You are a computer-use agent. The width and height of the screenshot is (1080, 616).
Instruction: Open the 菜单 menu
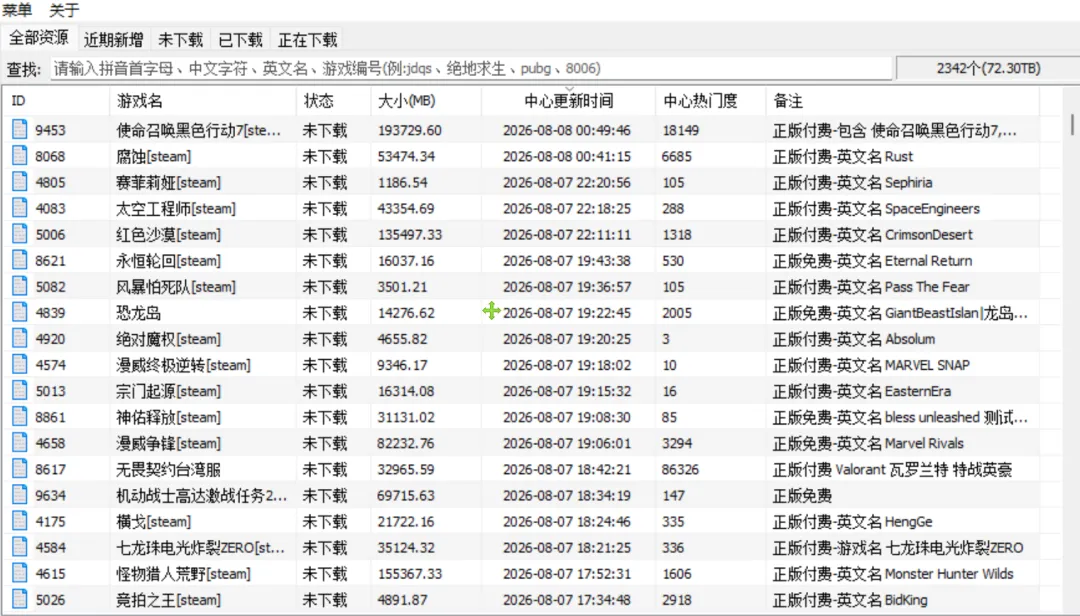pyautogui.click(x=17, y=10)
